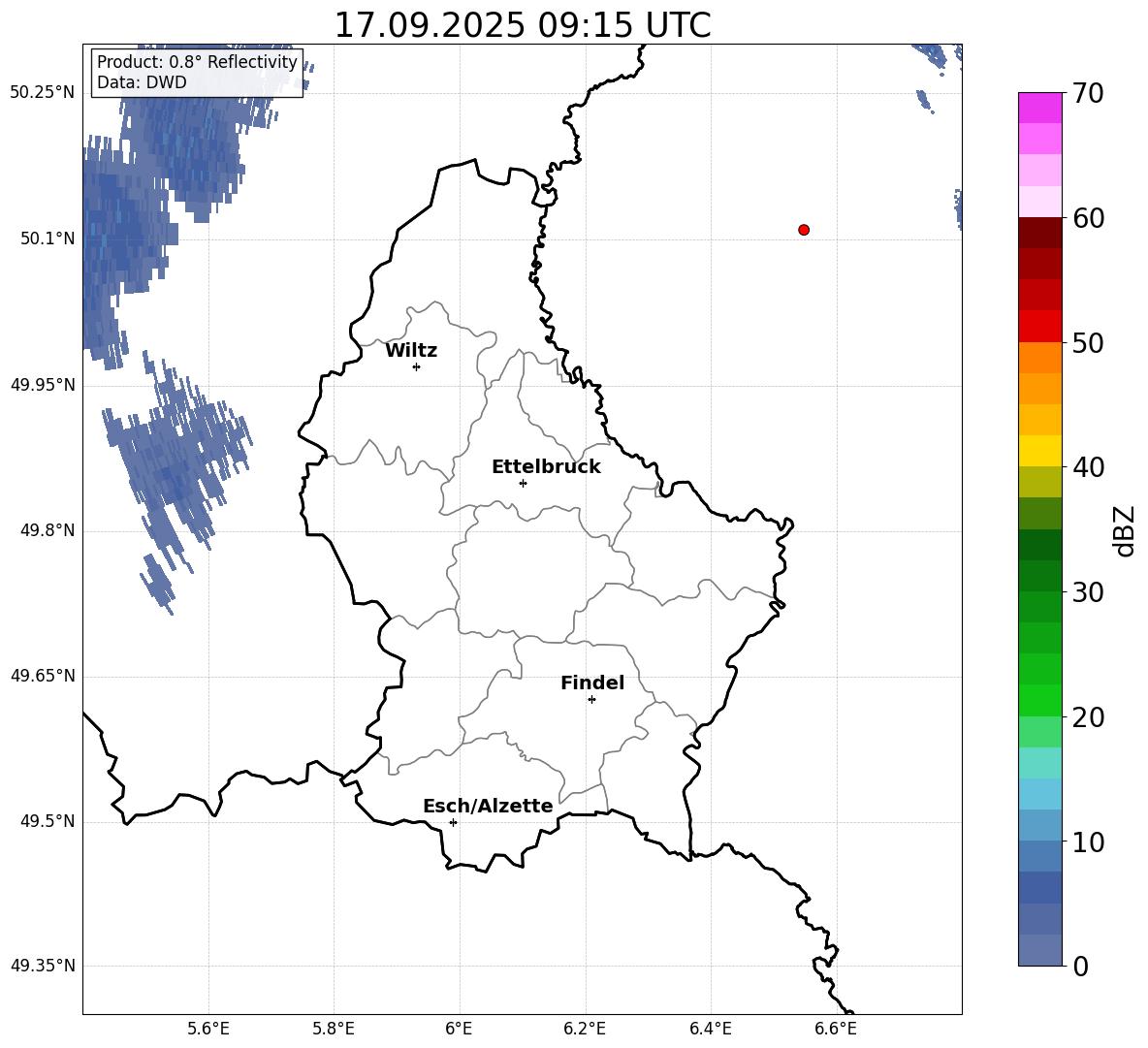Pick the olive colorbar segment just below 40
Screen dimensions: 1148x1048
(1040, 482)
